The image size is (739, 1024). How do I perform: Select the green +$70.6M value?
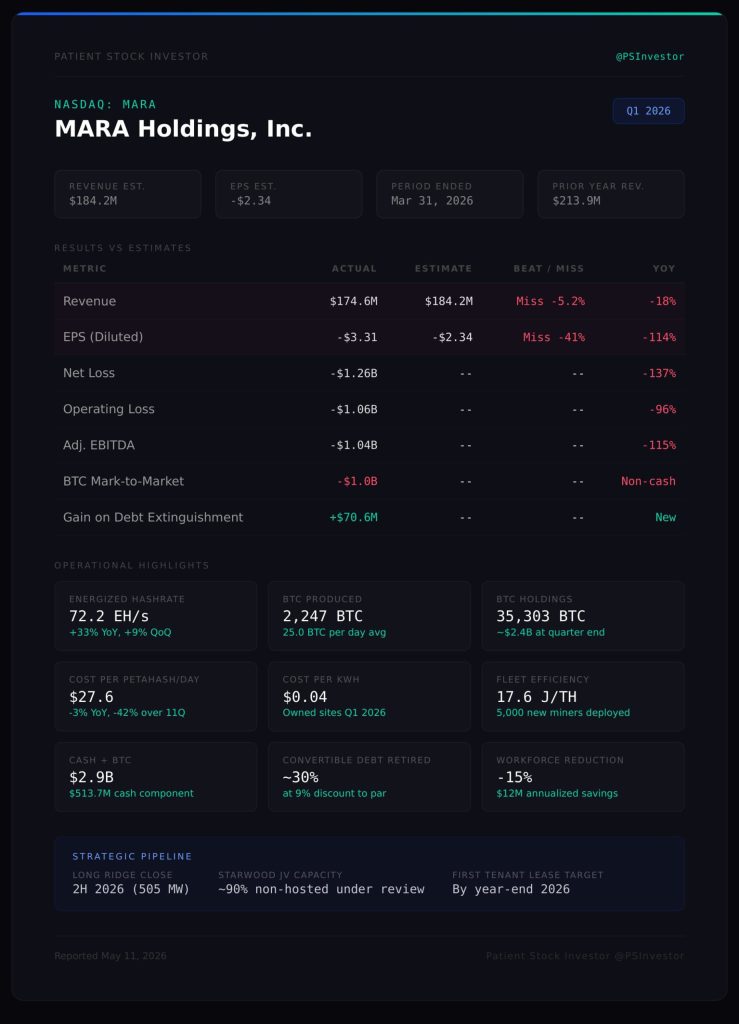353,517
